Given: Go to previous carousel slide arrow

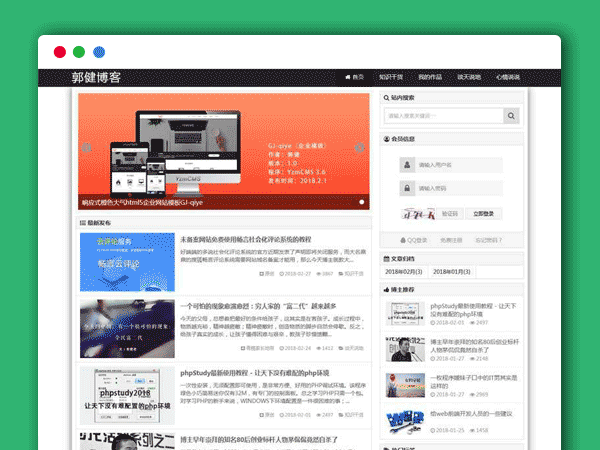Looking at the screenshot, I should pyautogui.click(x=87, y=148).
